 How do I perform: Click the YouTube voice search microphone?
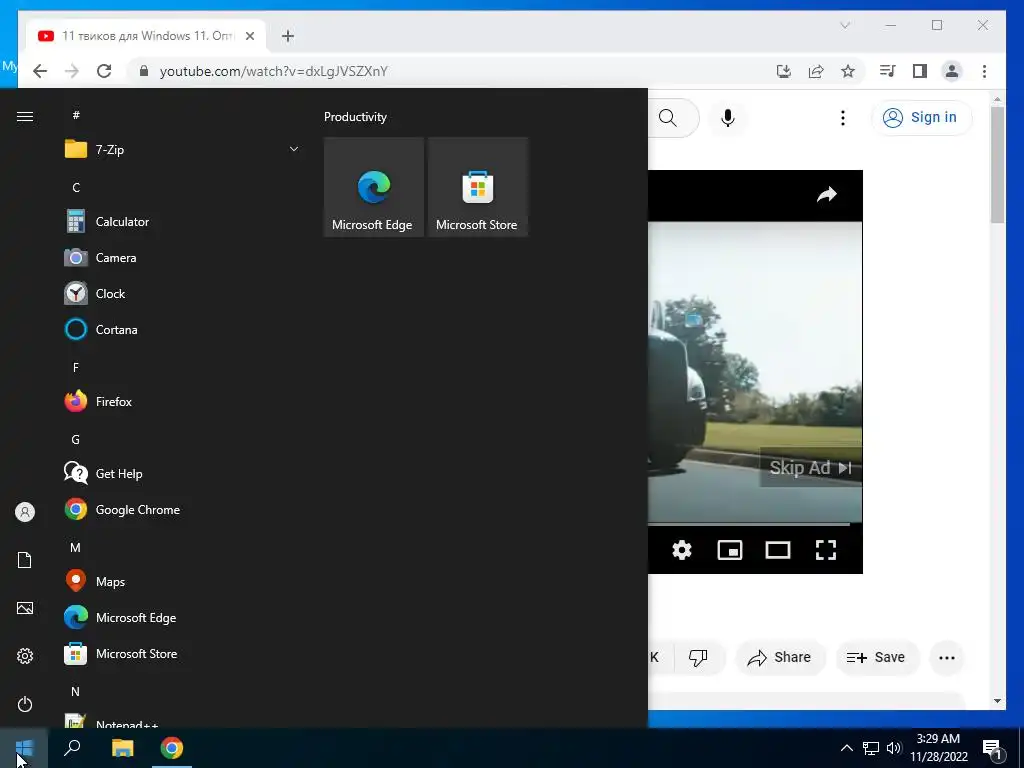(728, 118)
